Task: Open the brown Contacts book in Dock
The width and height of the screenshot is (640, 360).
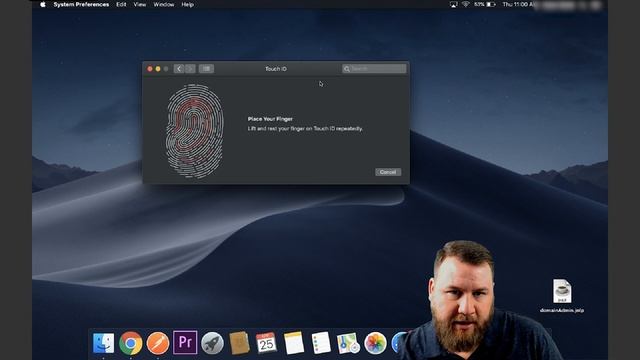Action: (x=239, y=342)
